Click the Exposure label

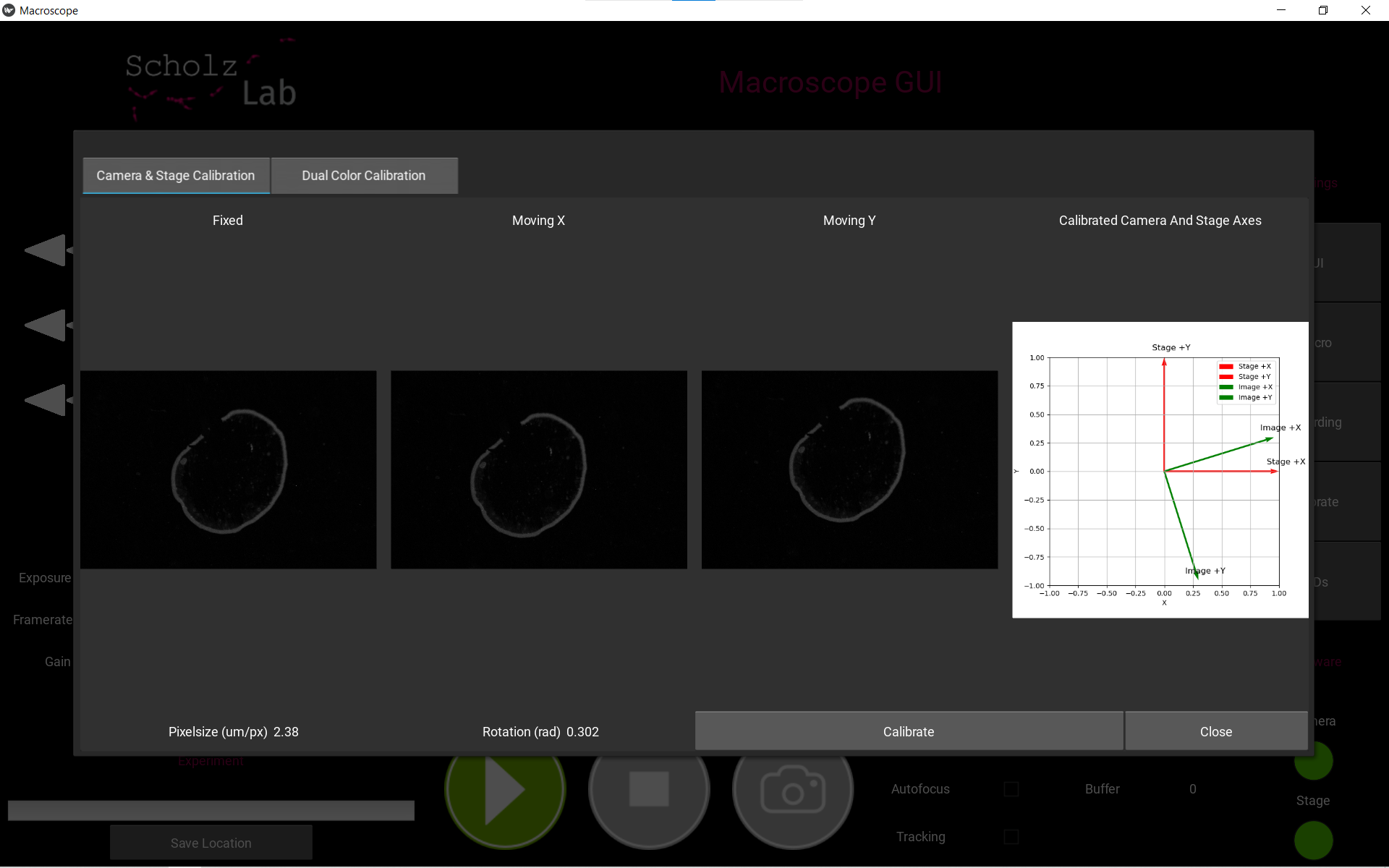45,578
